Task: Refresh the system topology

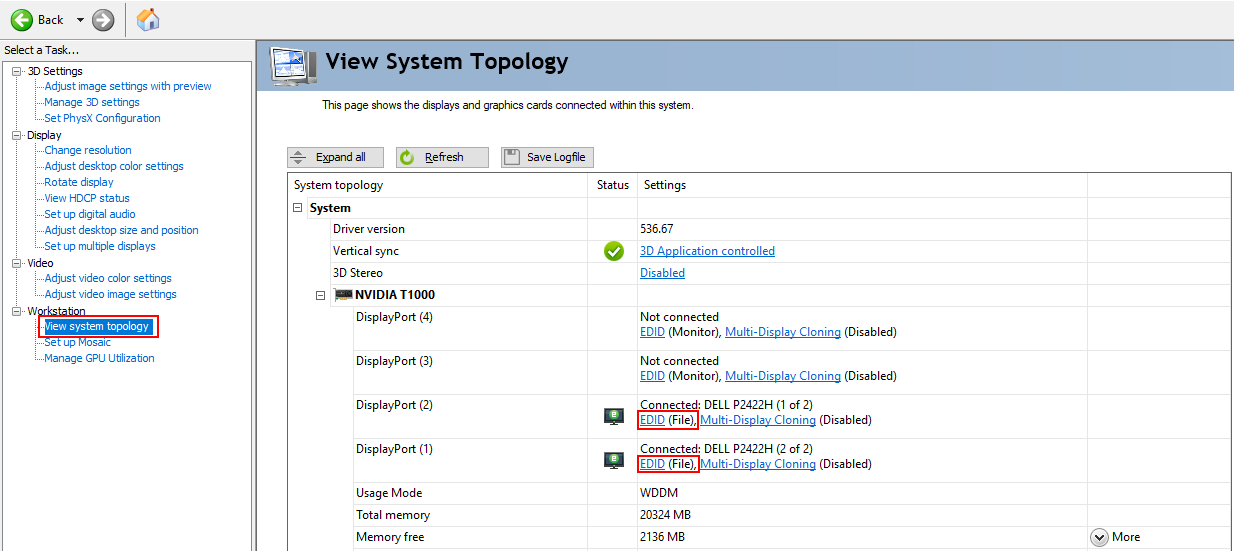Action: click(x=442, y=157)
